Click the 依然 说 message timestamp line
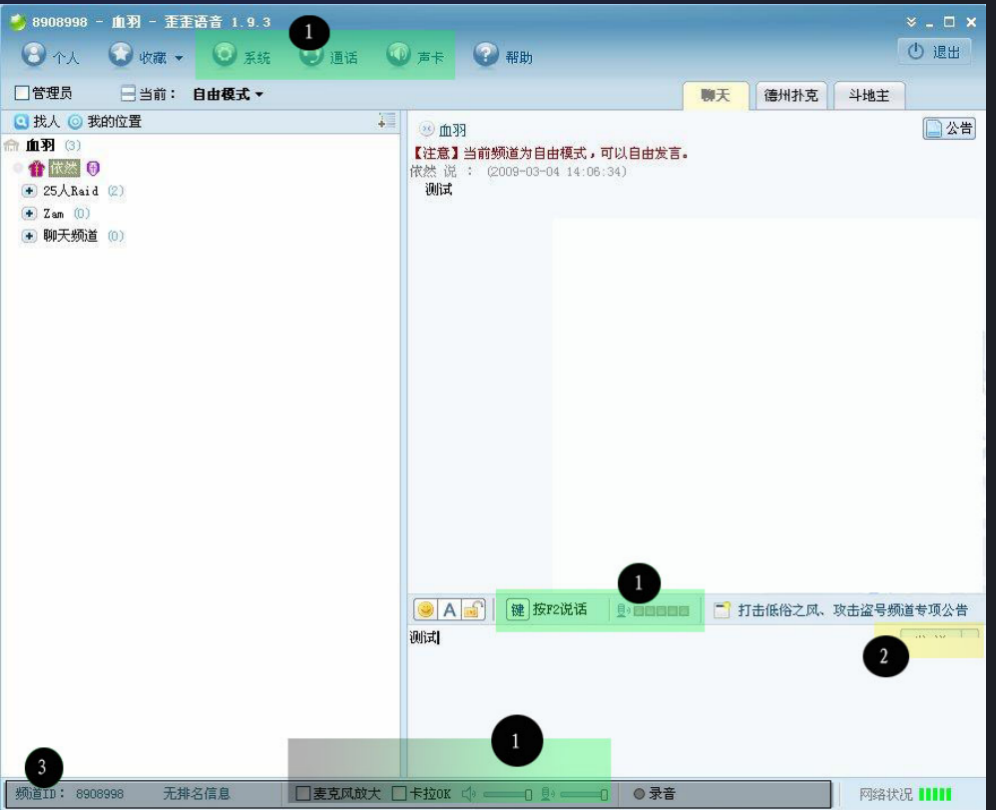996x810 pixels. coord(518,172)
